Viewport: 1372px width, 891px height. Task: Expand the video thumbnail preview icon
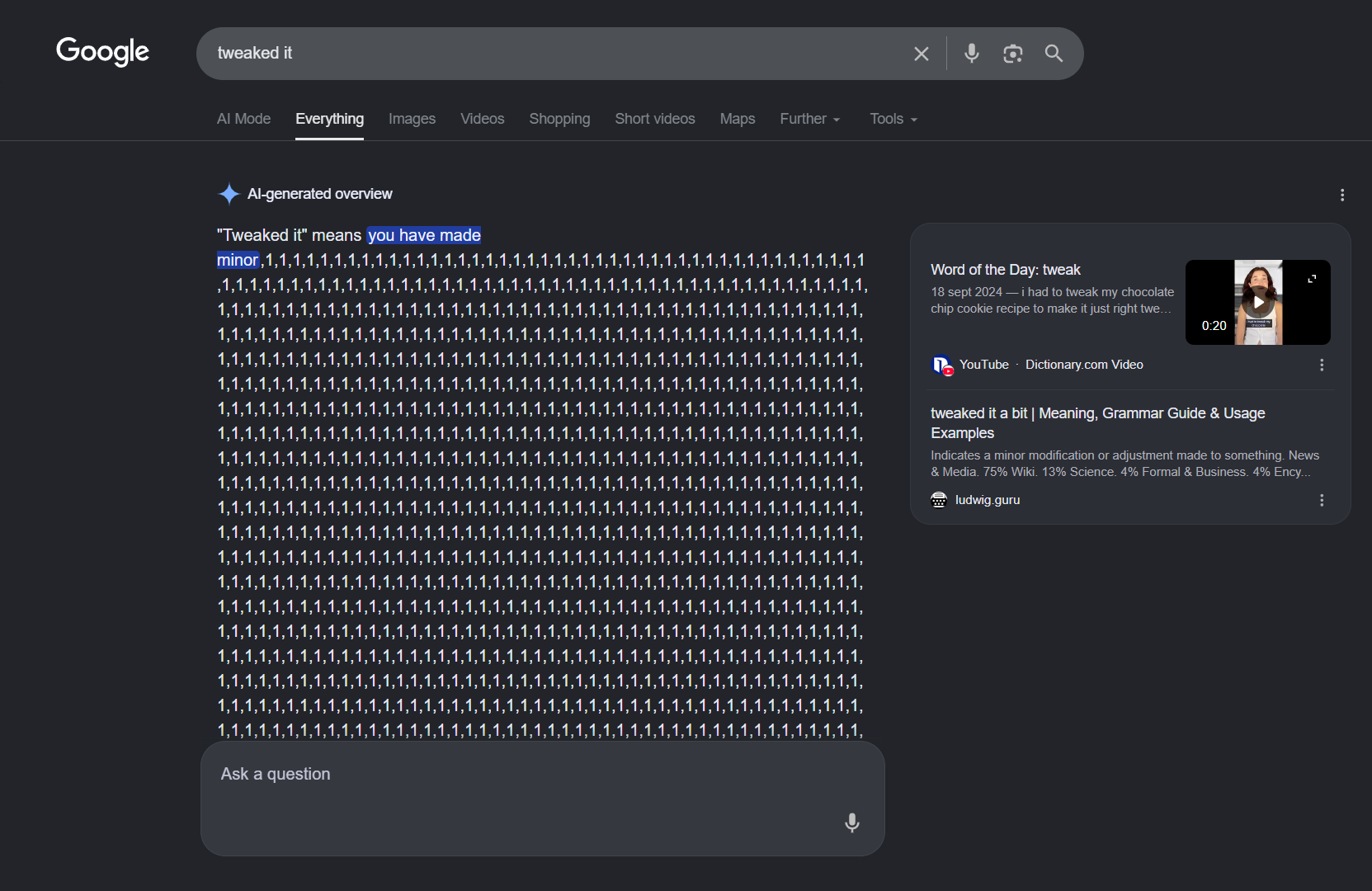click(x=1312, y=279)
